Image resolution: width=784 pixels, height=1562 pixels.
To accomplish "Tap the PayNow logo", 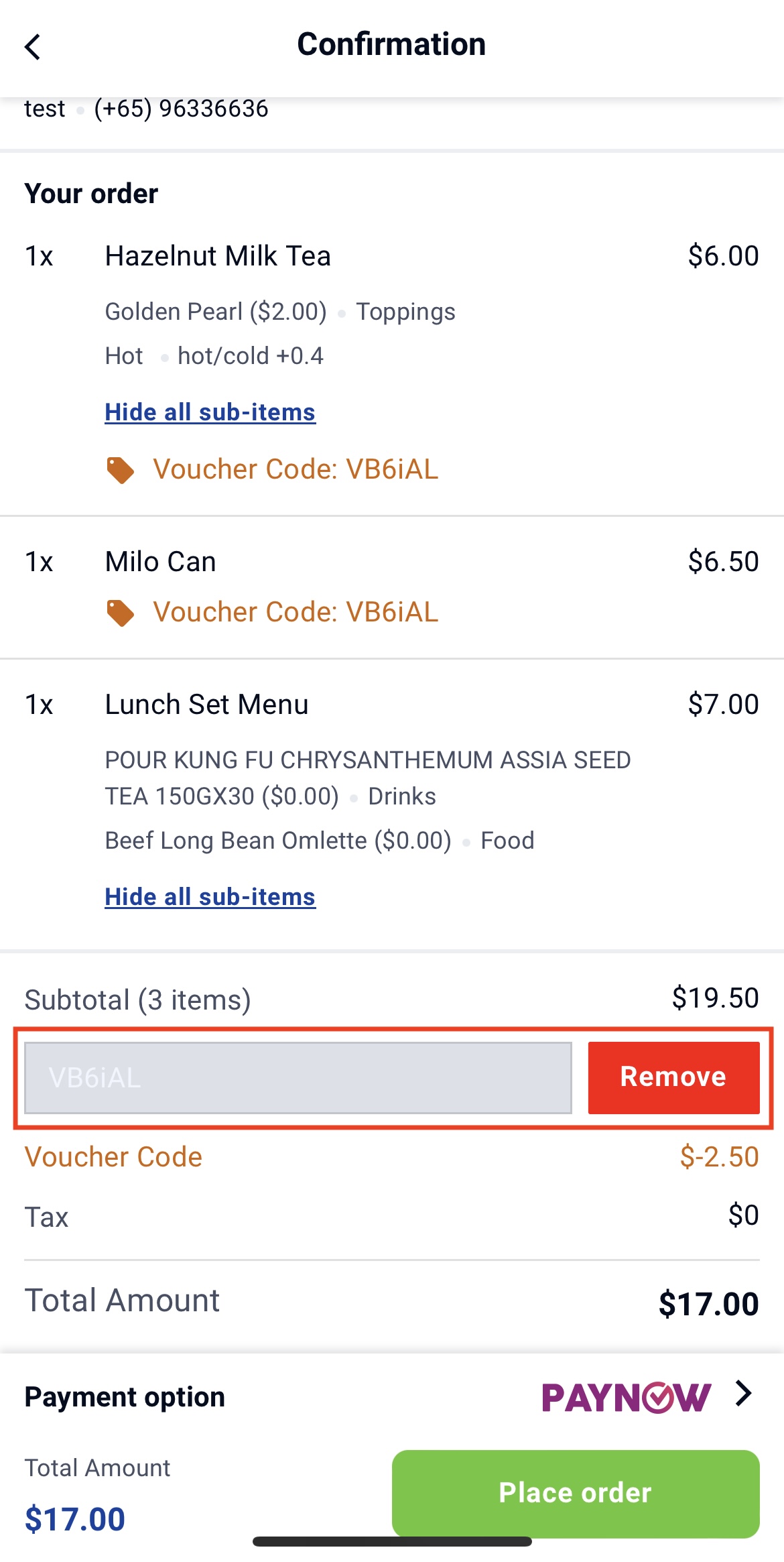I will (626, 1397).
